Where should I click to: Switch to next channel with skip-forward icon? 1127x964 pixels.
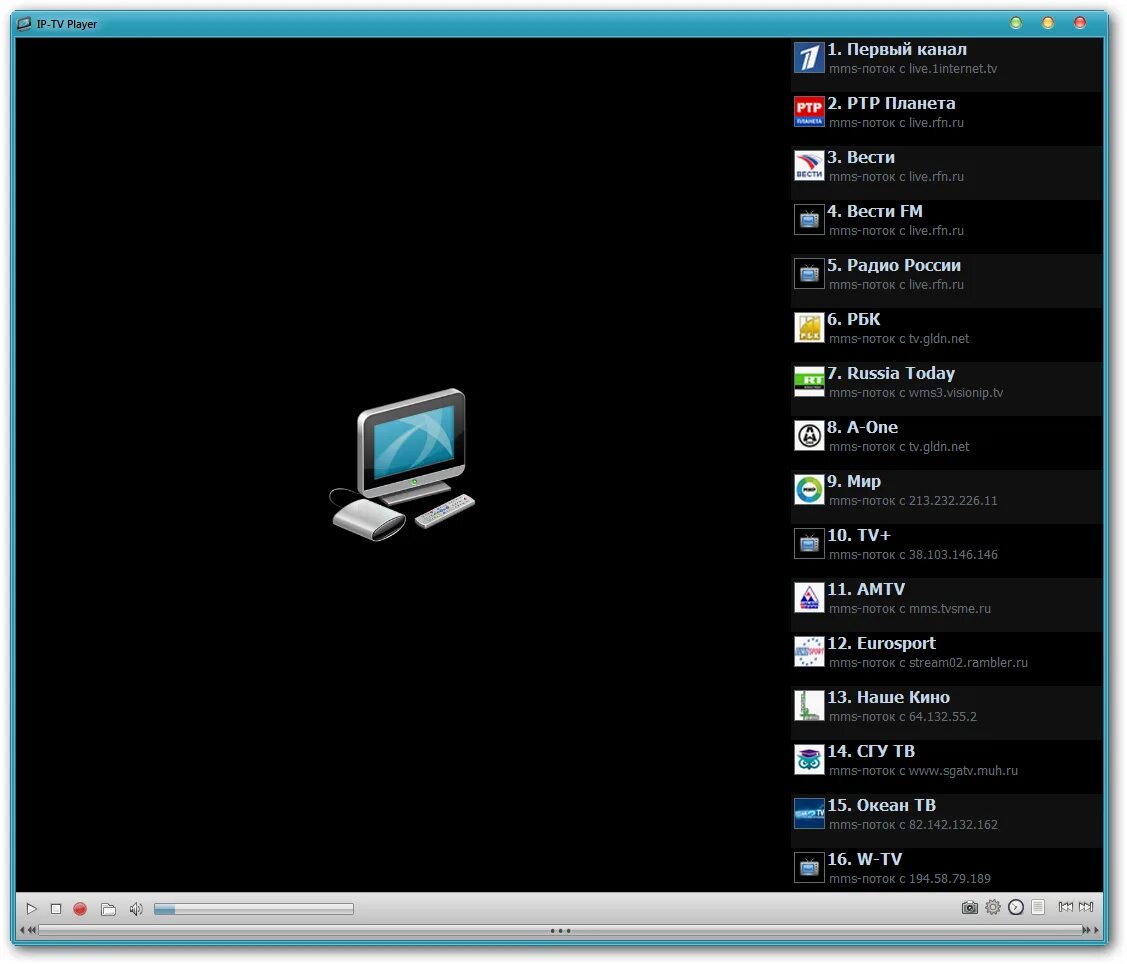pyautogui.click(x=1086, y=906)
